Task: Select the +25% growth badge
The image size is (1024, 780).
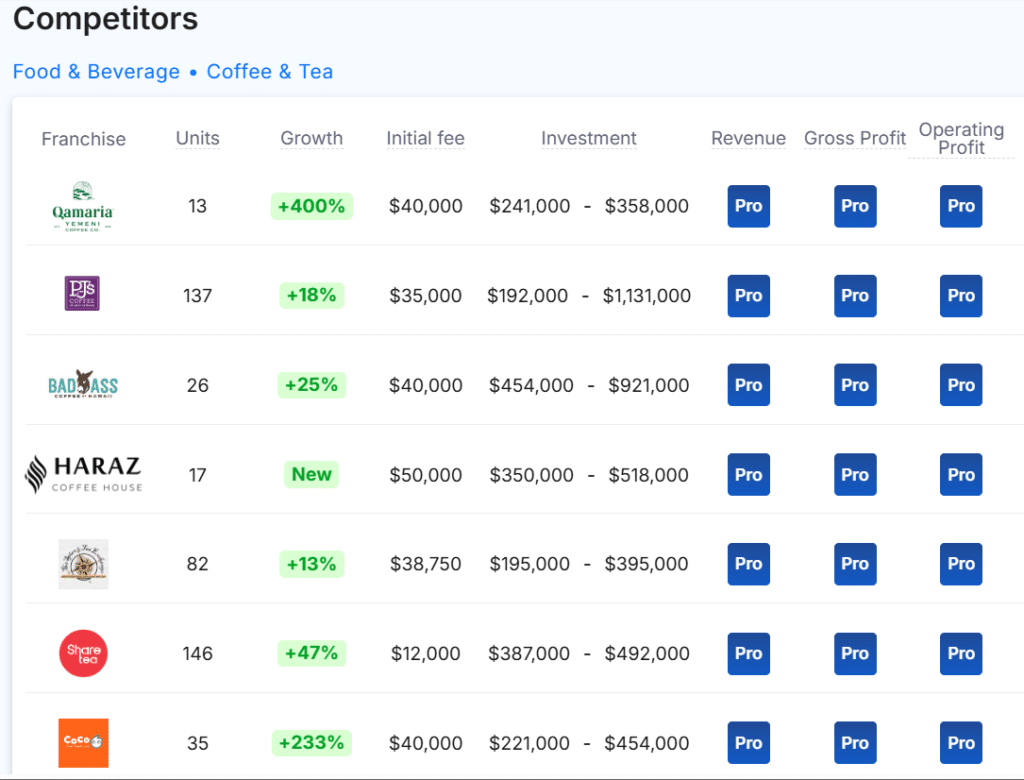Action: click(312, 385)
